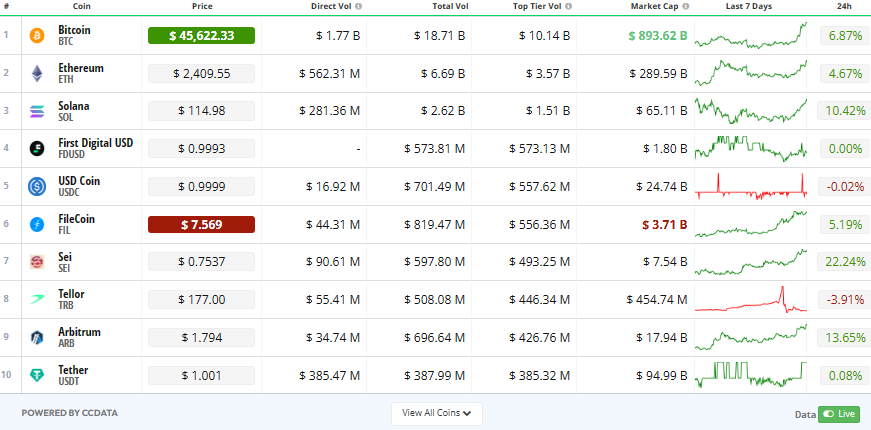Click USD Coin total volume $ 701.49 M

coord(434,186)
